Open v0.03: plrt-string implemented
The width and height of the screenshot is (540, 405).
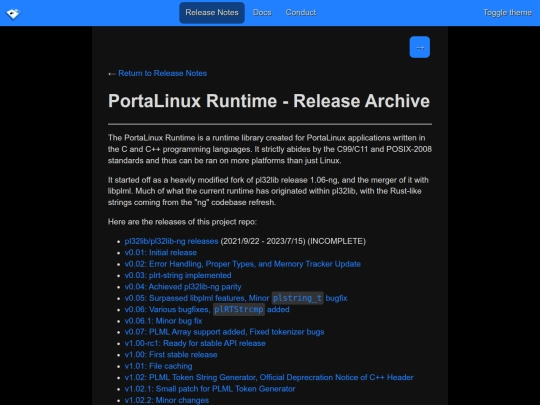click(x=178, y=275)
